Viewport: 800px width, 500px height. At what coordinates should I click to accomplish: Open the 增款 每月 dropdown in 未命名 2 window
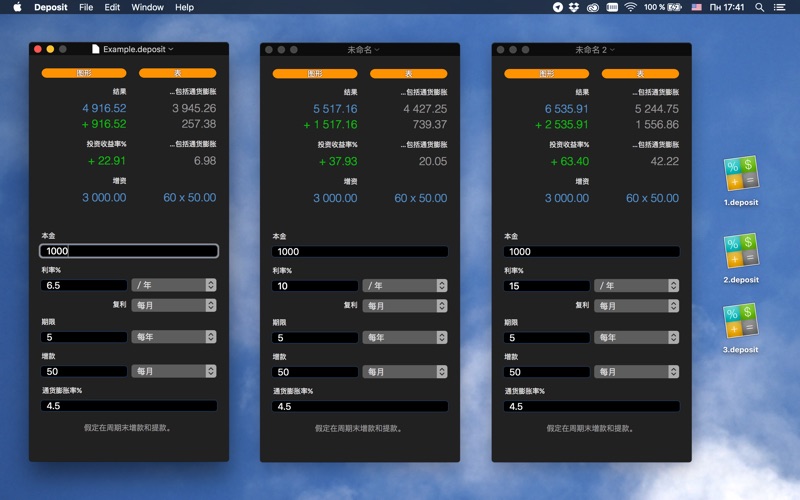tap(636, 371)
